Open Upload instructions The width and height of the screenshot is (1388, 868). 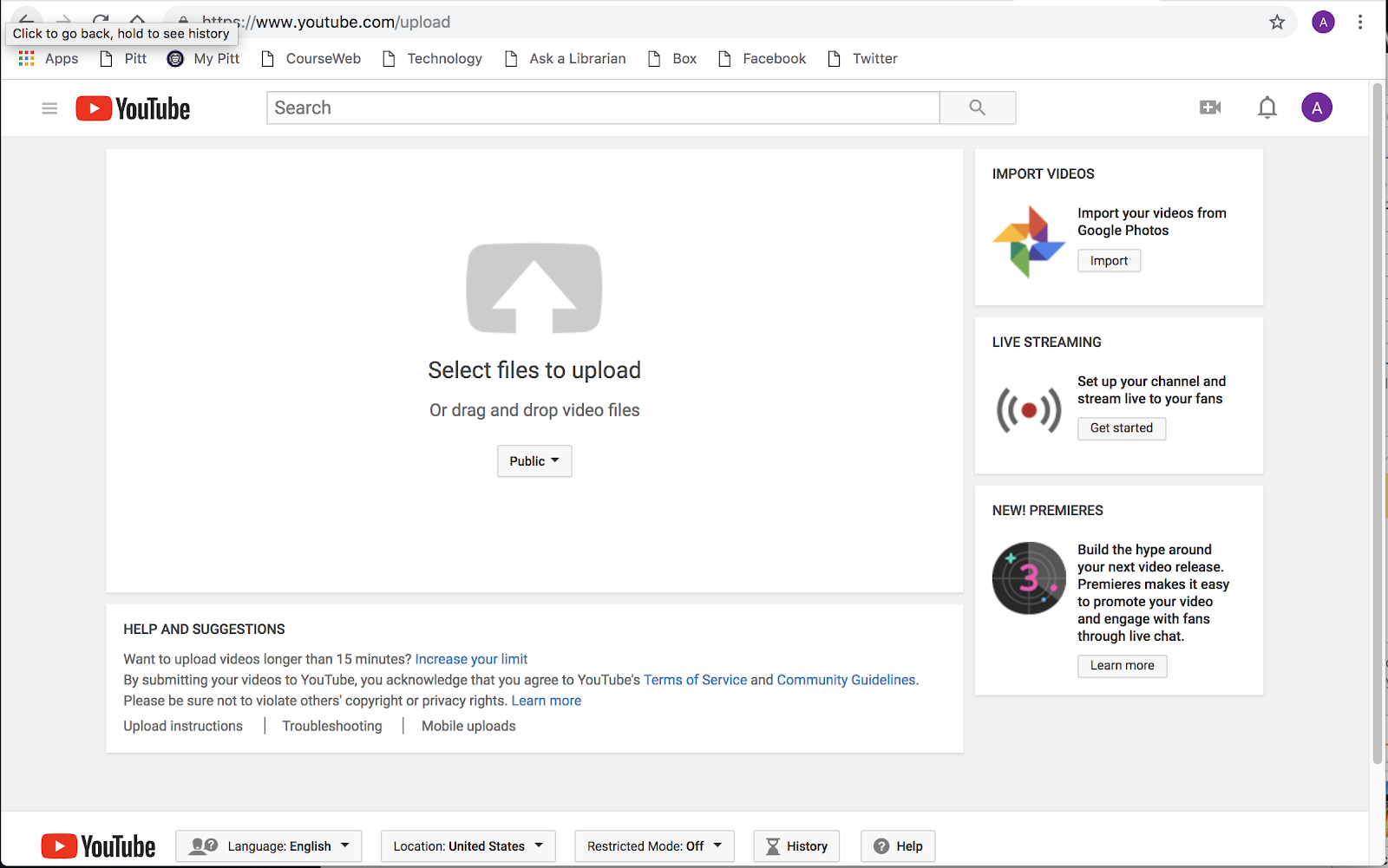coord(183,726)
